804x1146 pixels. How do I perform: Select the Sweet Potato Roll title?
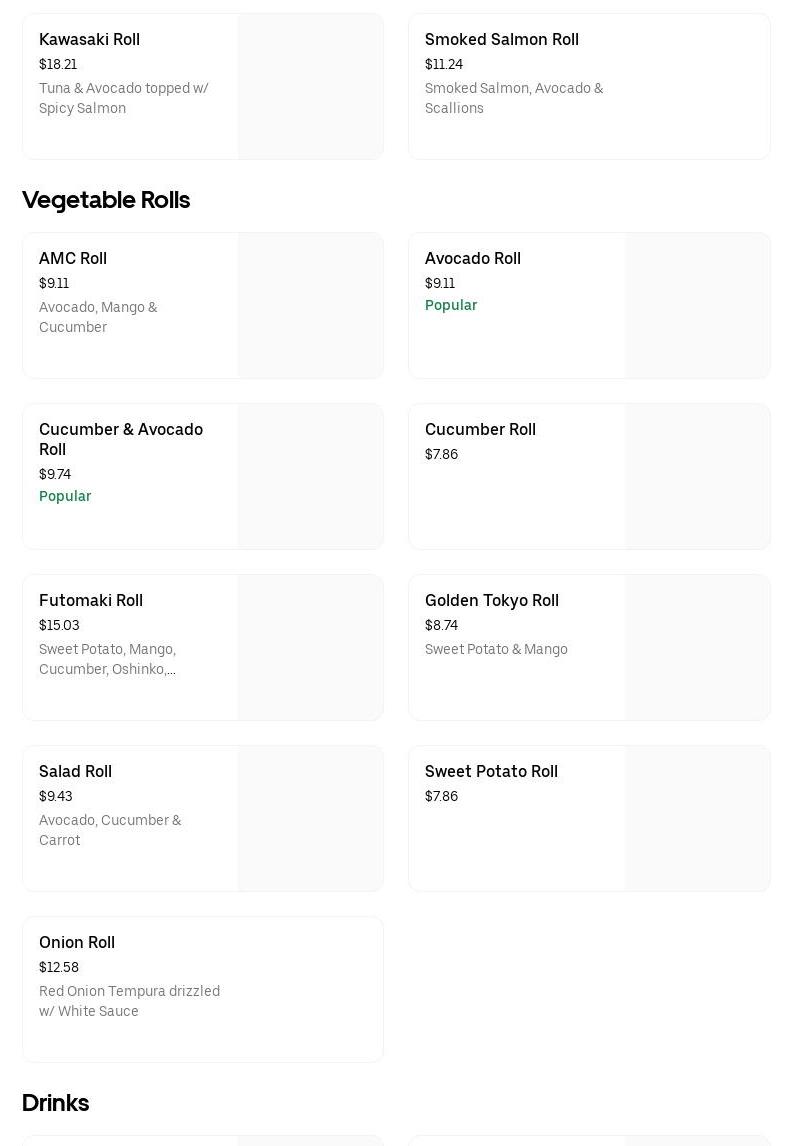491,772
